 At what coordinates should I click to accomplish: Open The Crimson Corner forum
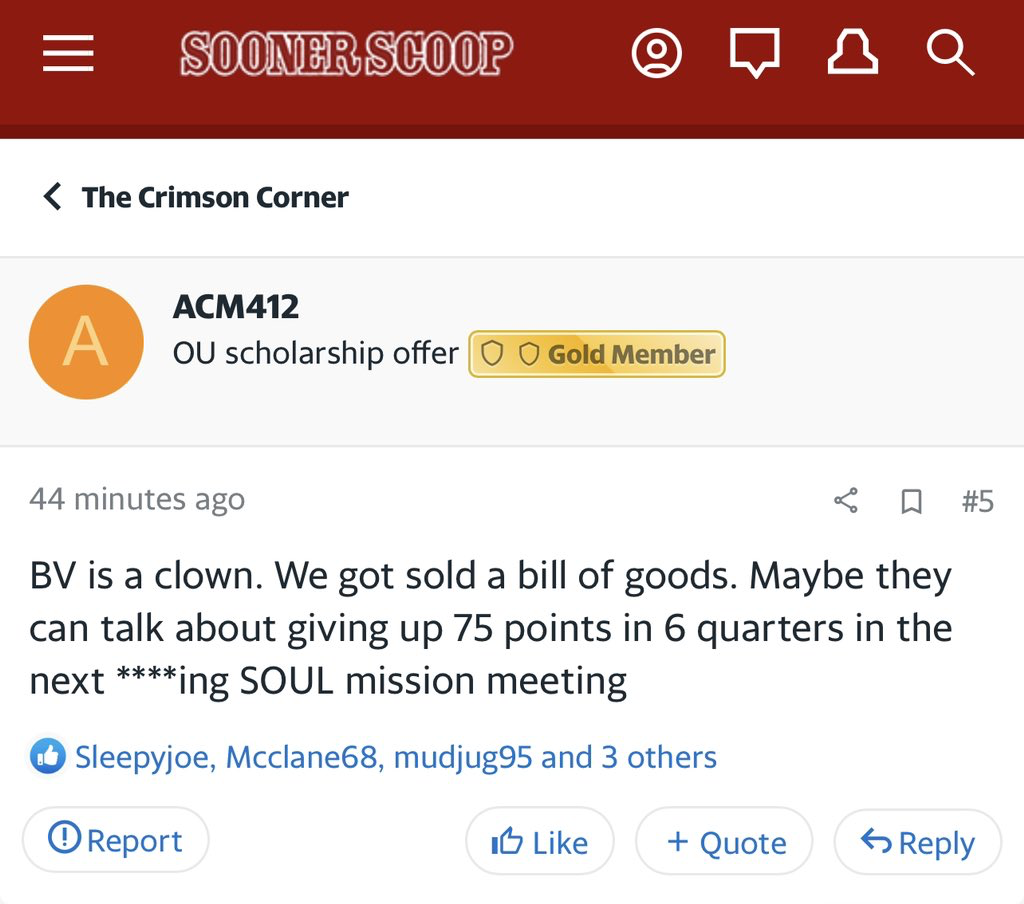click(x=215, y=197)
